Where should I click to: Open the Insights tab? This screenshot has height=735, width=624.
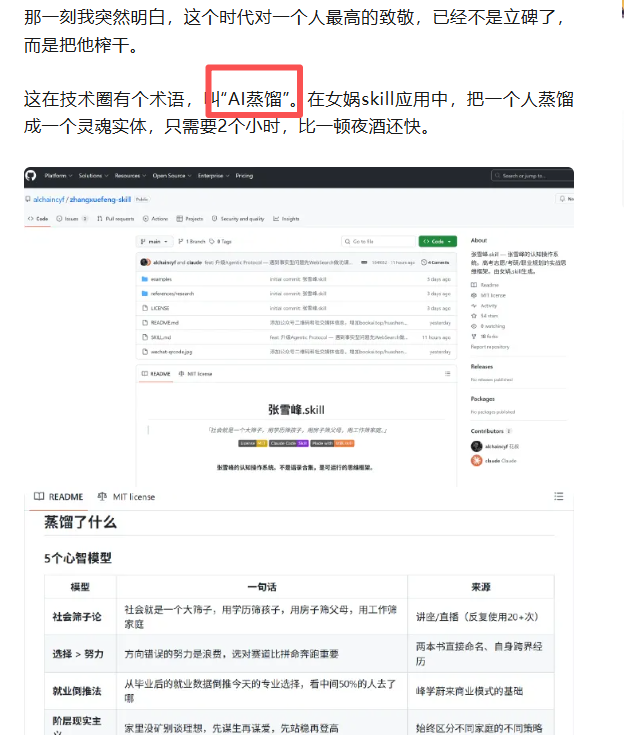coord(286,219)
